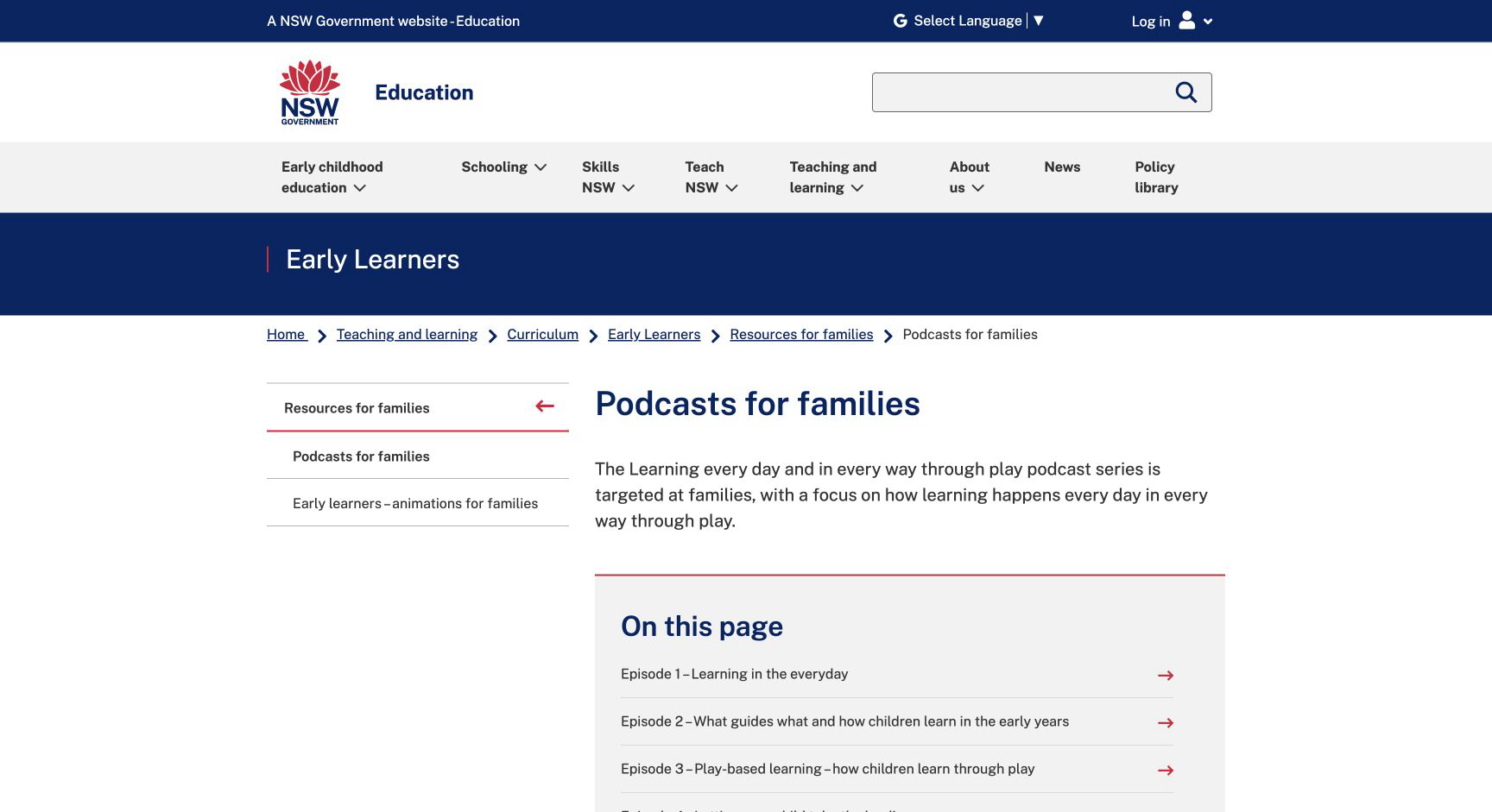Click the red arrow on the Episode 3 row
Viewport: 1492px width, 812px height.
(x=1166, y=771)
